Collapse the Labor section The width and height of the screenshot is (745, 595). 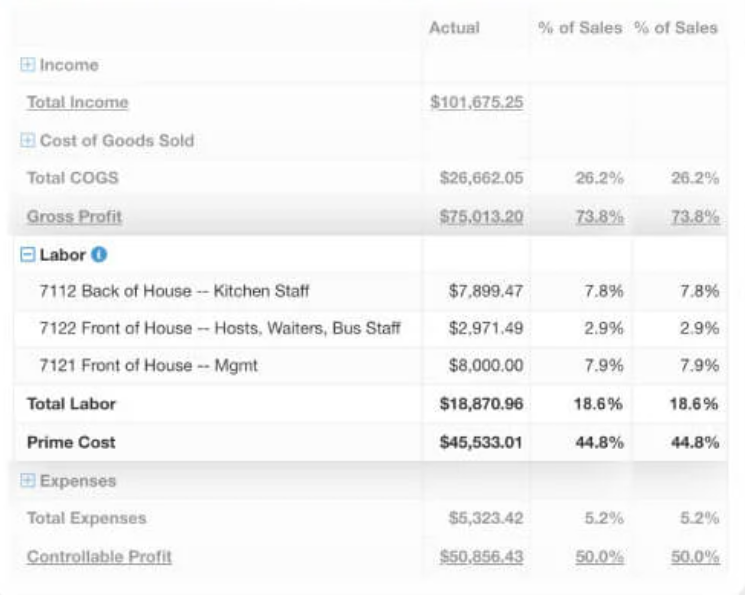28,255
